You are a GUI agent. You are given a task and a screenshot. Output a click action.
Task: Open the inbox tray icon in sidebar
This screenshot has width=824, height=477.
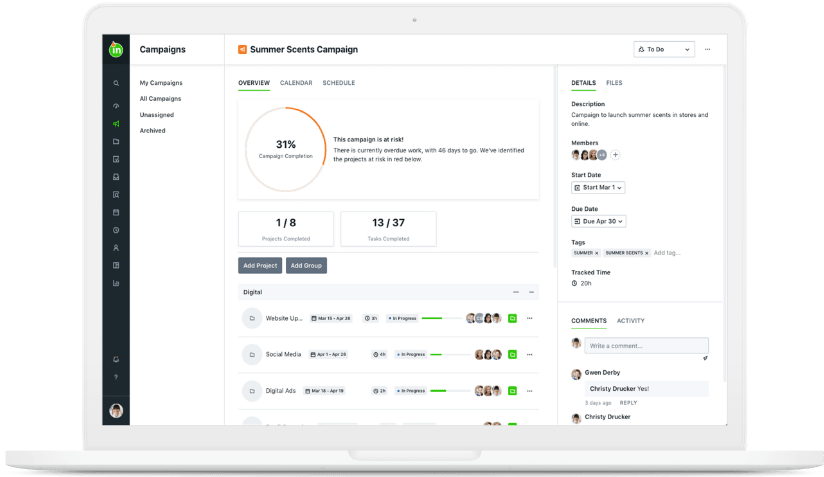pyautogui.click(x=116, y=177)
